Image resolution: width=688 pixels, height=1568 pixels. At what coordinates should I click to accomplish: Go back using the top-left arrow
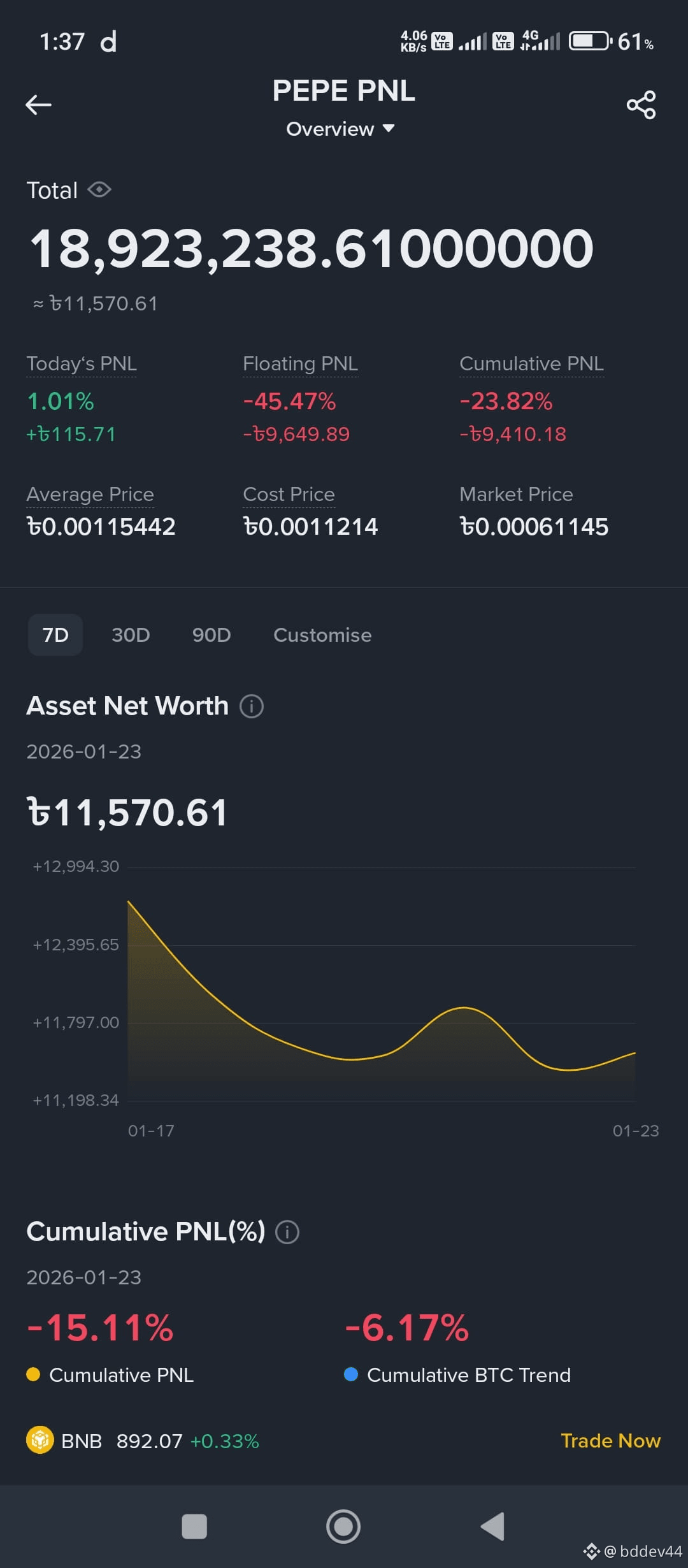click(38, 105)
